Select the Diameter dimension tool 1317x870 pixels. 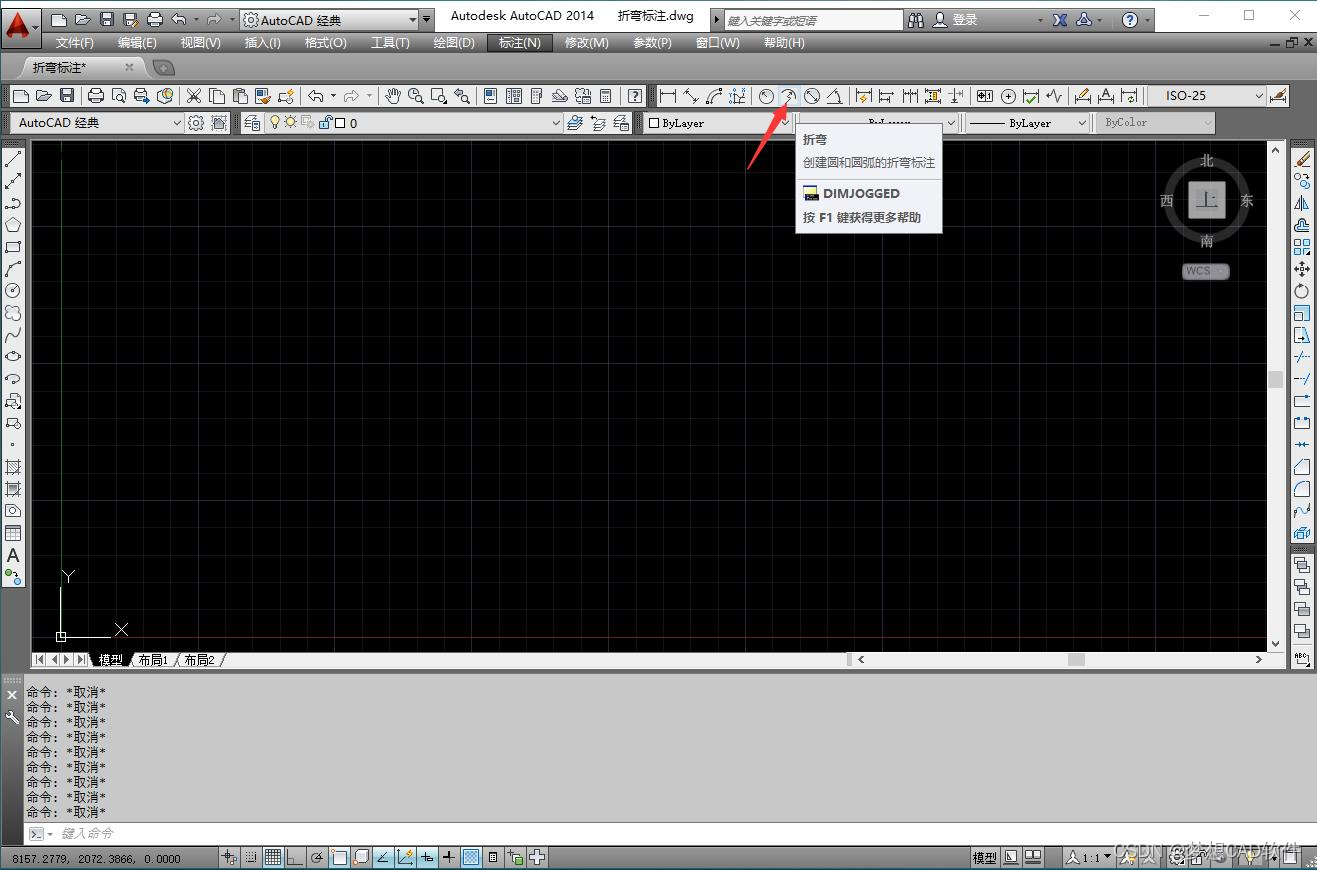tap(812, 96)
